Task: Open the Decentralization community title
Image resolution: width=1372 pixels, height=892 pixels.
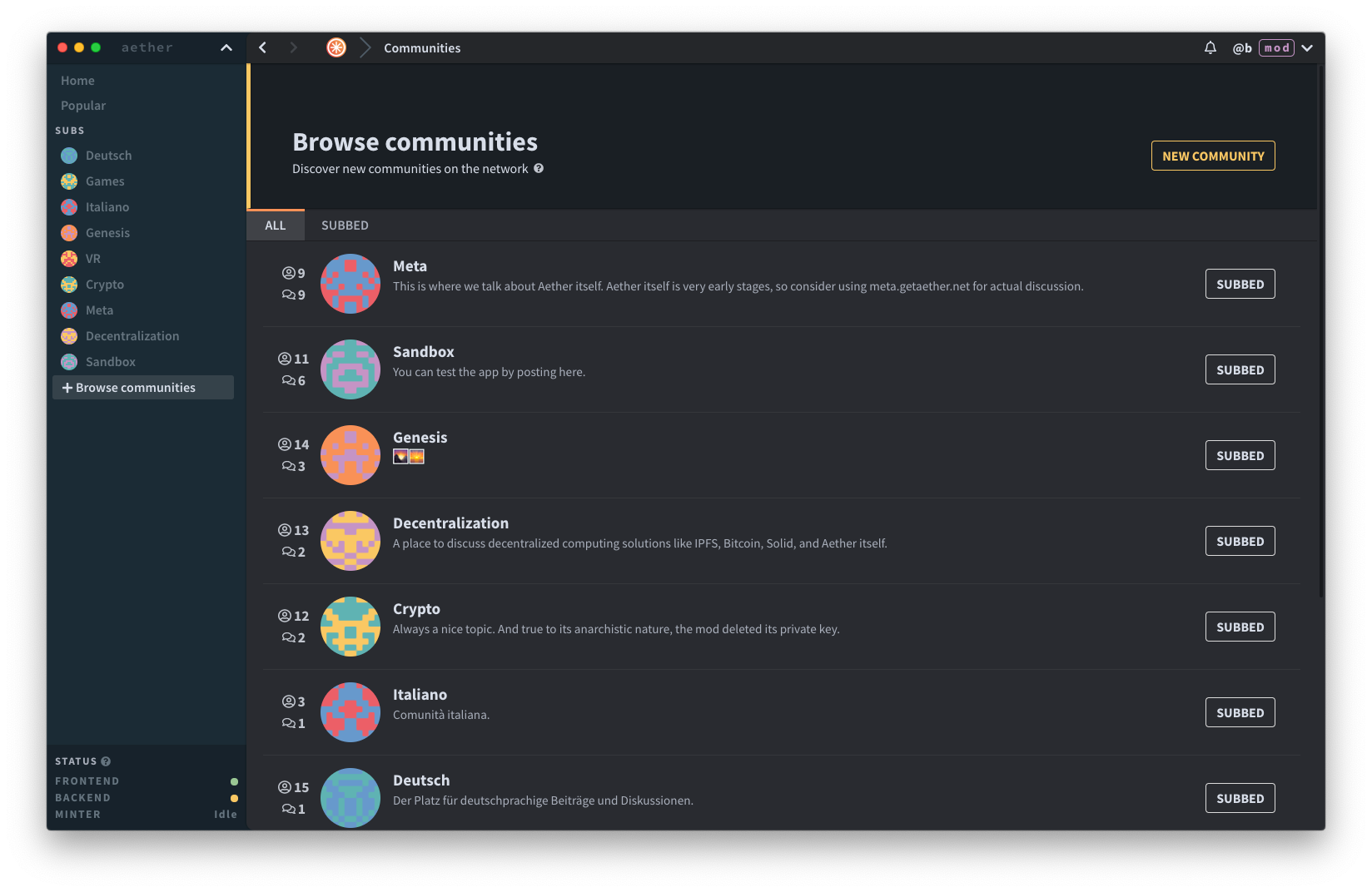Action: tap(450, 523)
